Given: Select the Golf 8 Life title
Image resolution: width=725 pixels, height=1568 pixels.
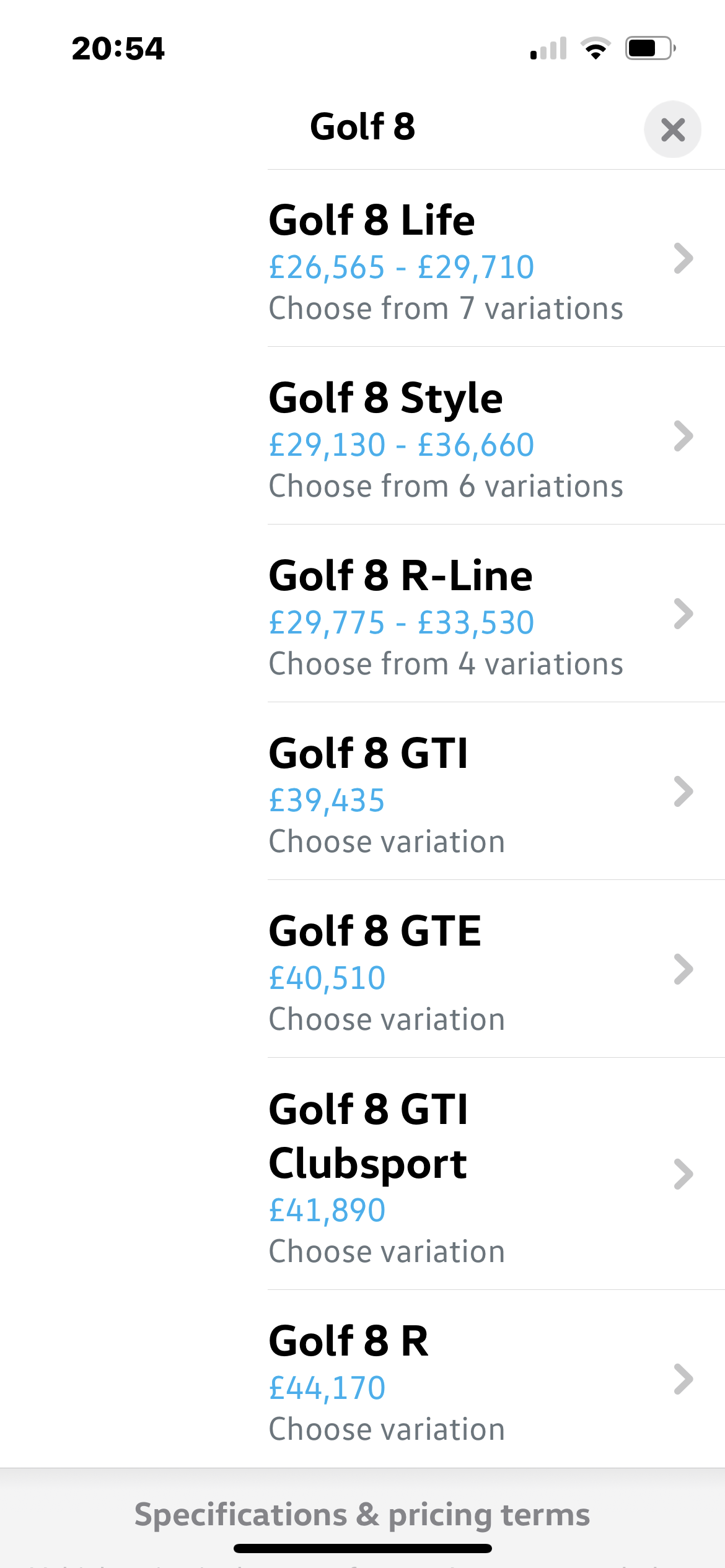Looking at the screenshot, I should [372, 220].
